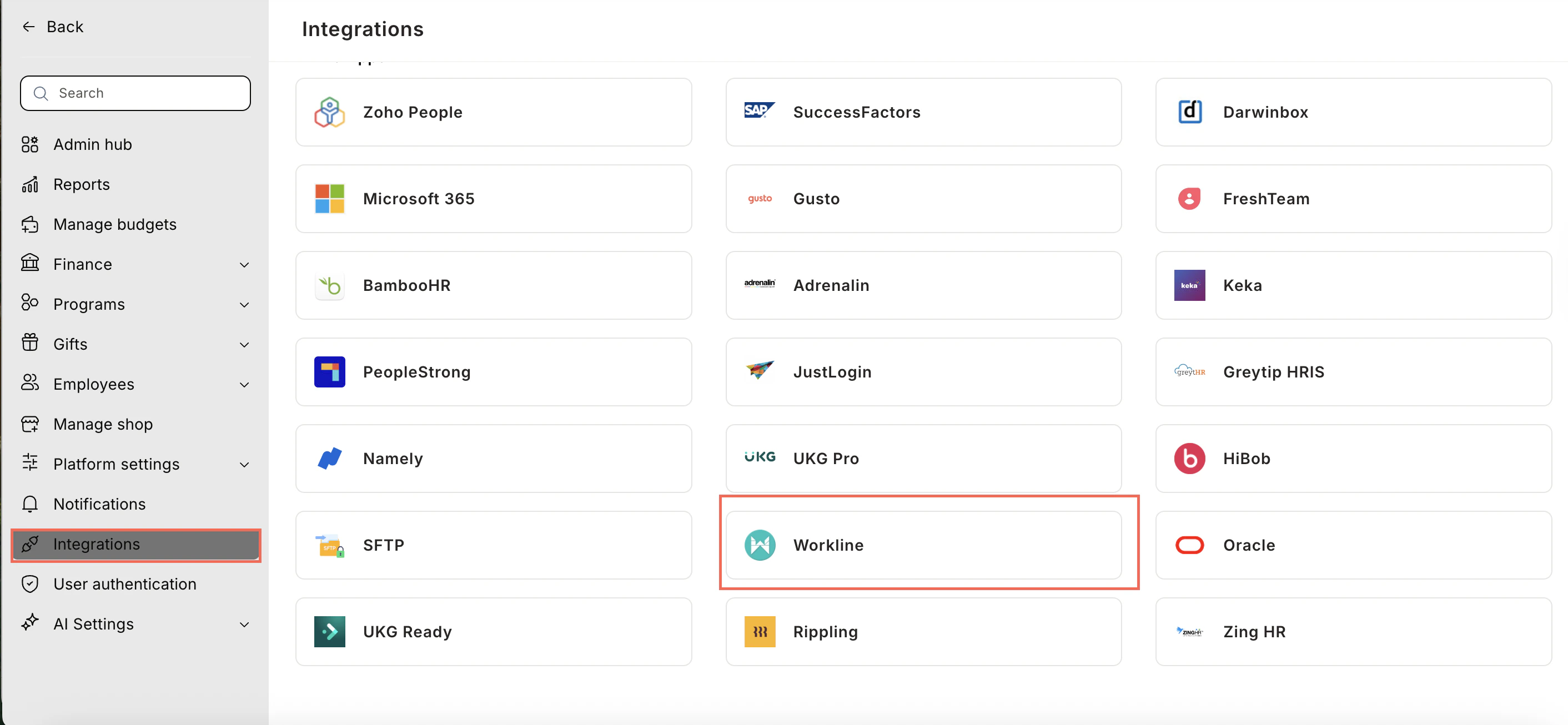Select the Darwinbox integration card

tap(1353, 112)
